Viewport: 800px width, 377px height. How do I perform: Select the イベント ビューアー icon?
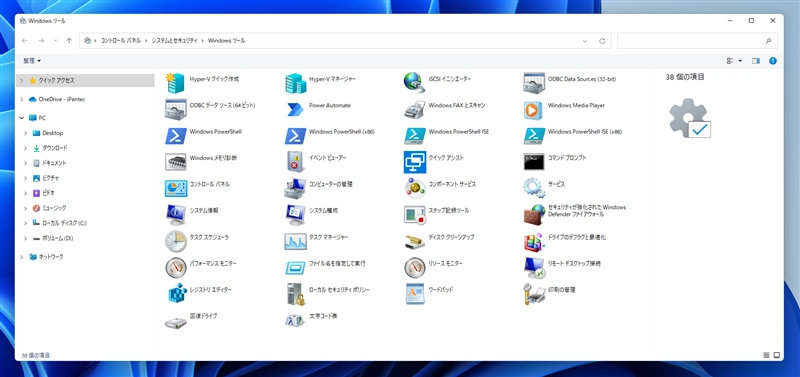[x=295, y=162]
